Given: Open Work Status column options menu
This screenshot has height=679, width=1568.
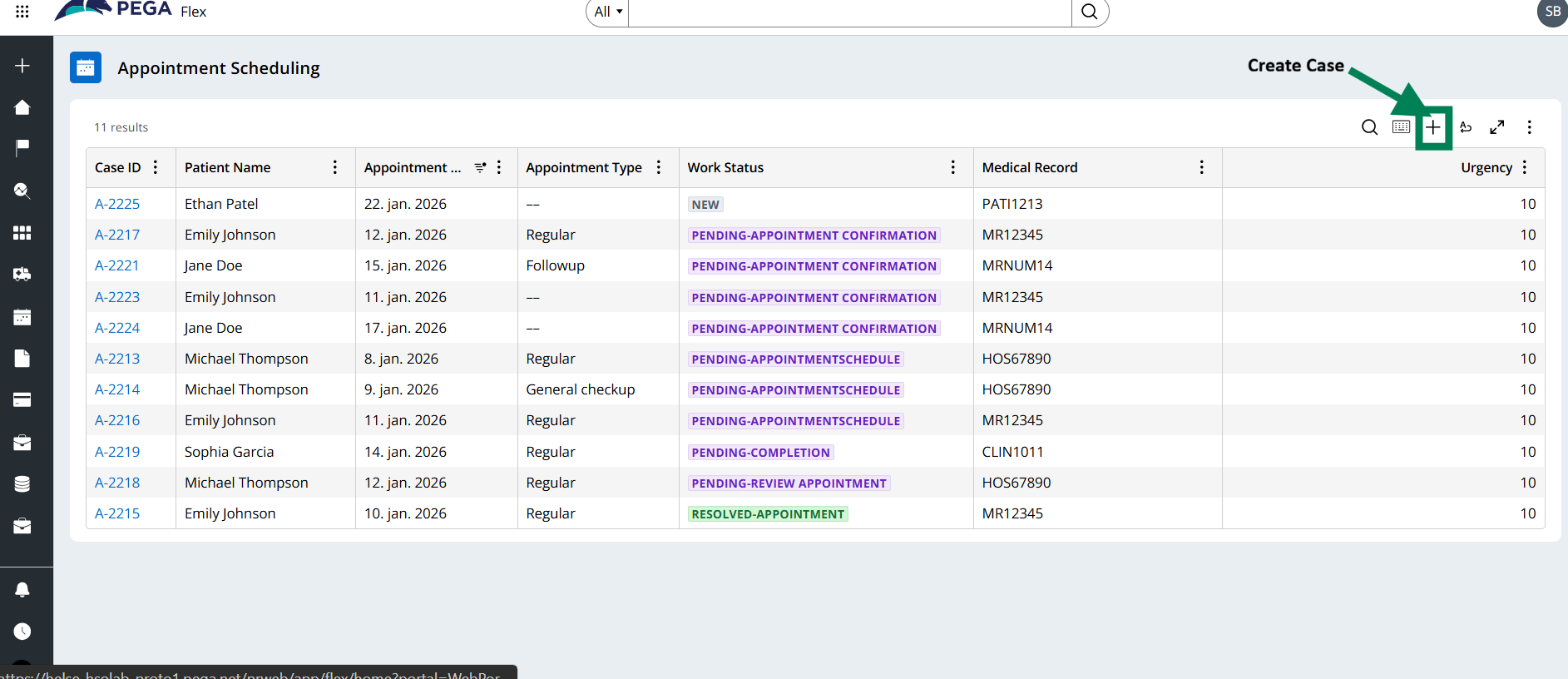Looking at the screenshot, I should [953, 167].
